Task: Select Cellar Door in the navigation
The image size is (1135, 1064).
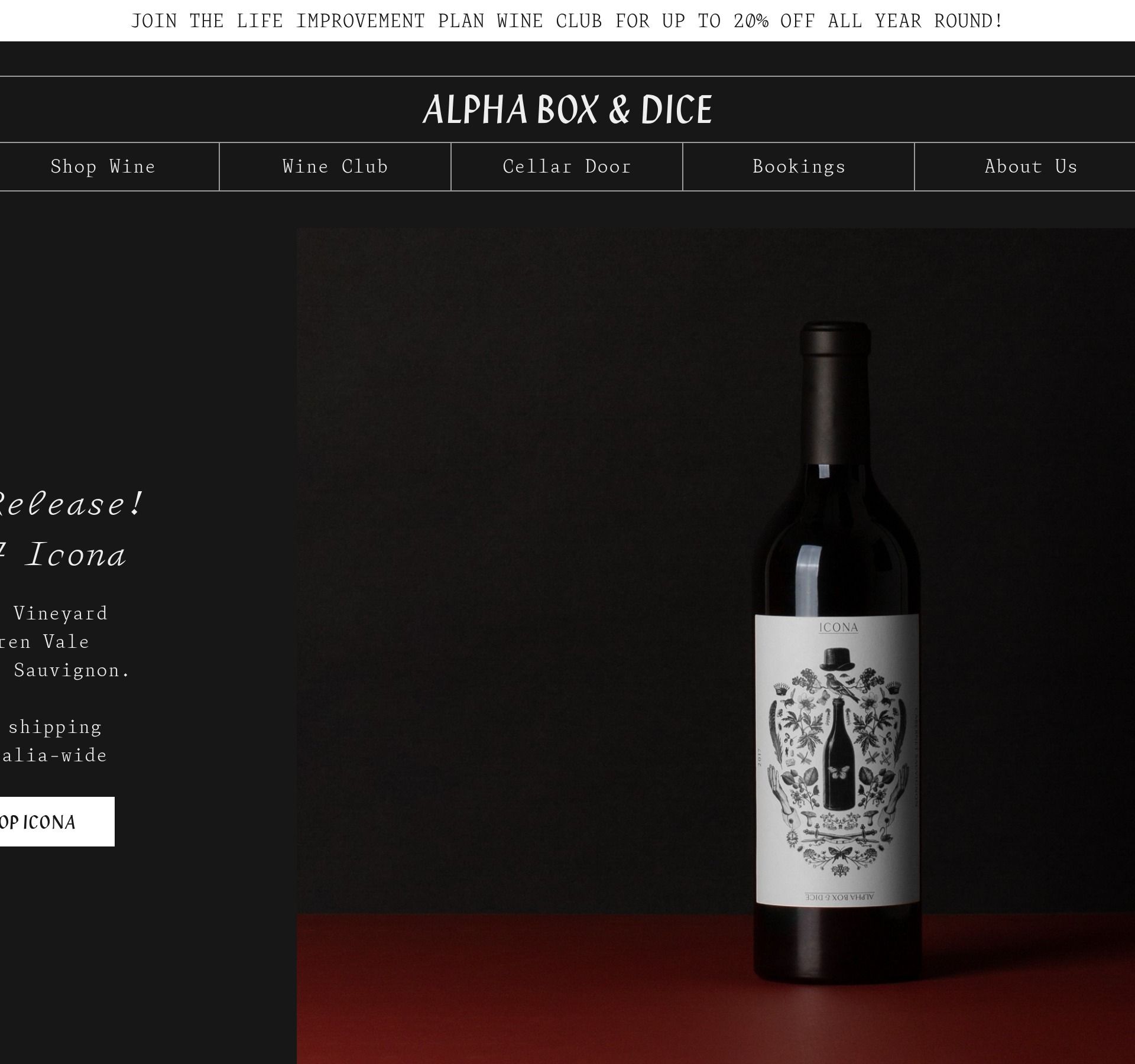Action: click(567, 167)
